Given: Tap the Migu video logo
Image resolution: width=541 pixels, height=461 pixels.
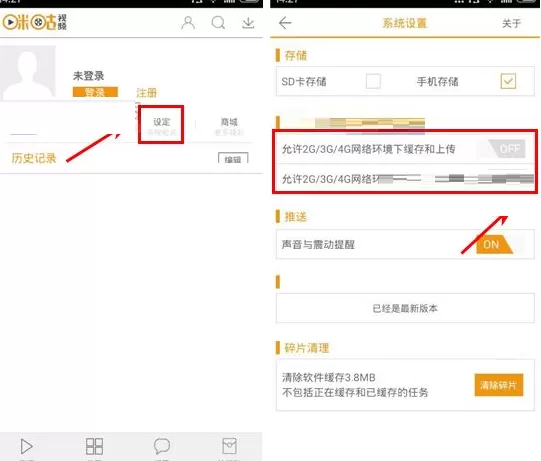Looking at the screenshot, I should point(35,22).
